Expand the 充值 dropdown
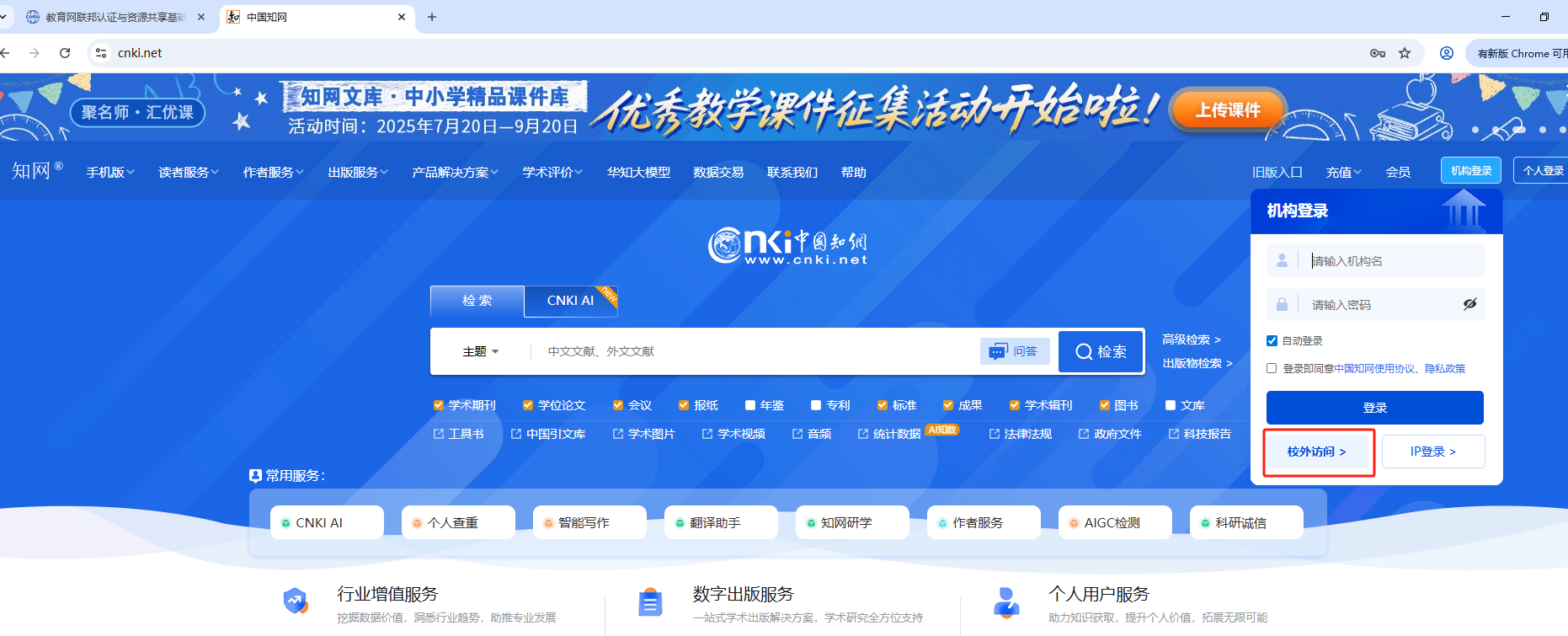The width and height of the screenshot is (1568, 636). [1344, 172]
